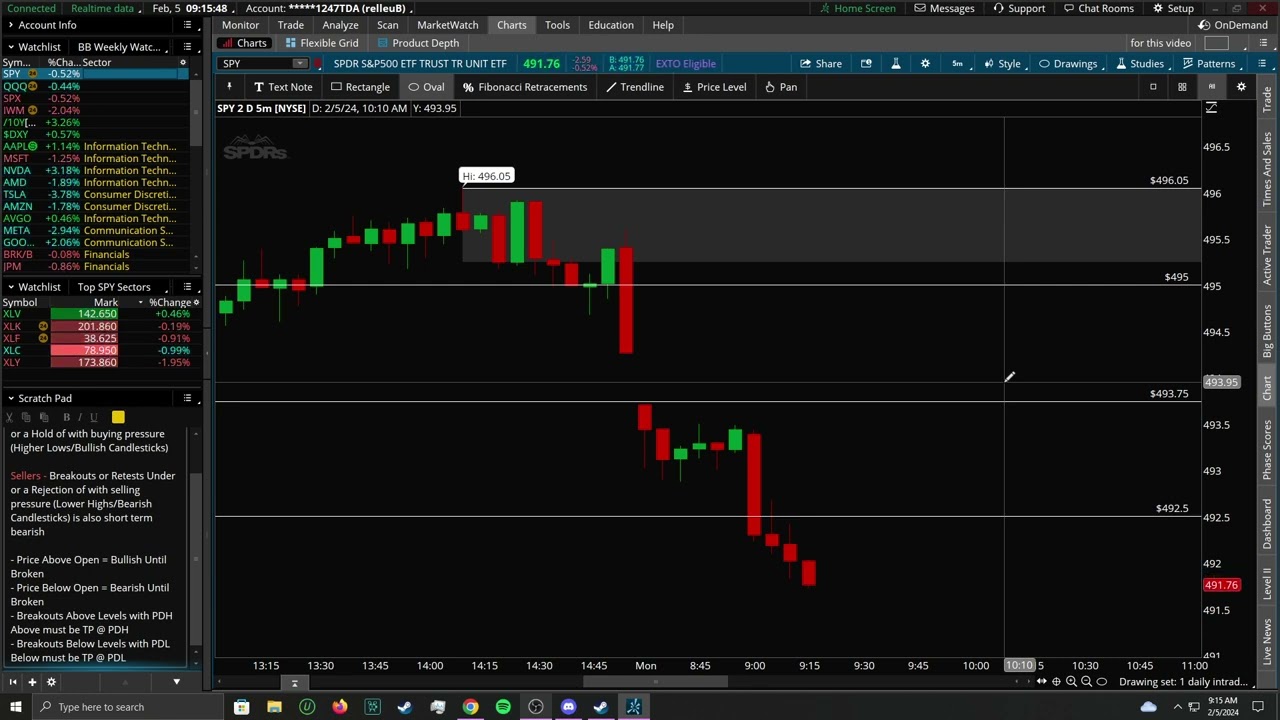The width and height of the screenshot is (1280, 720).
Task: Switch to the four-cell grid layout
Action: [1182, 87]
